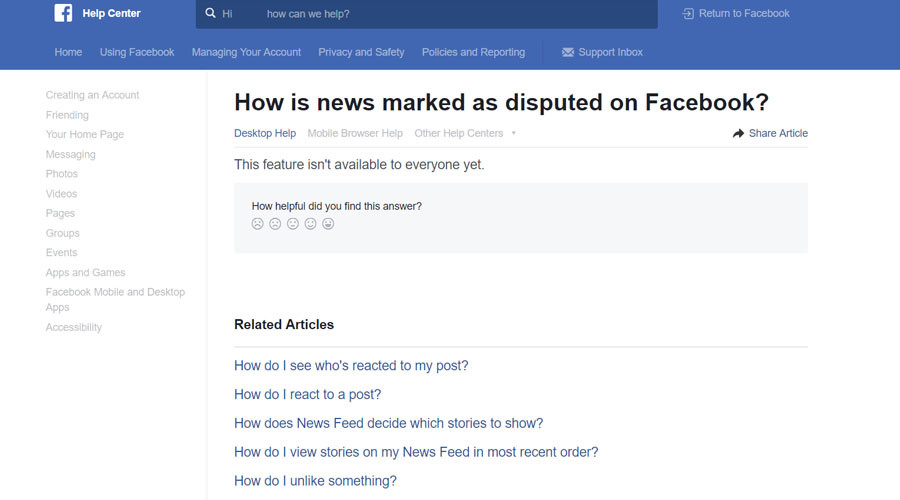Image resolution: width=900 pixels, height=500 pixels.
Task: Open Videos in sidebar
Action: pos(61,193)
